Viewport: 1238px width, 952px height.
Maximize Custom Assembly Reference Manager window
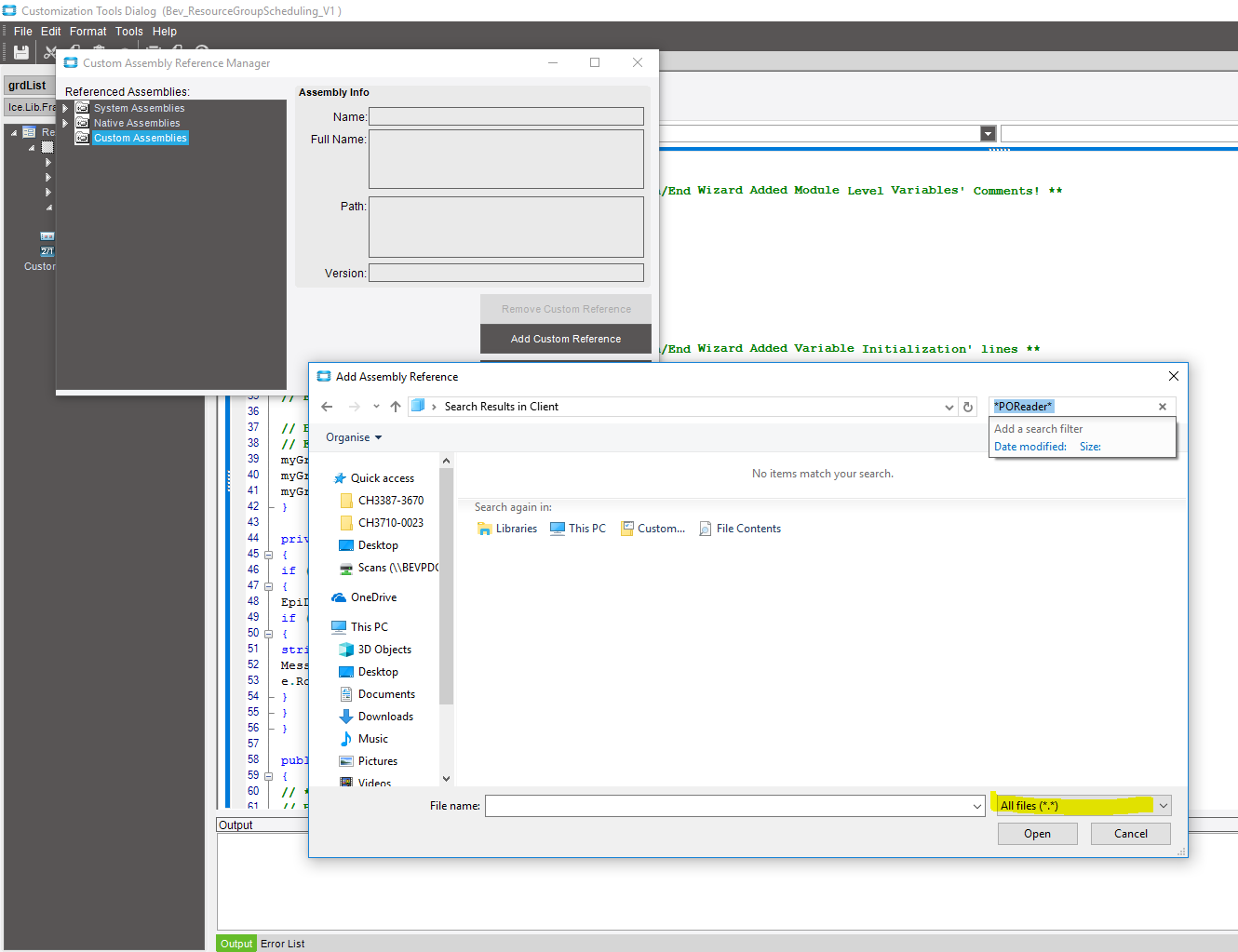point(595,62)
